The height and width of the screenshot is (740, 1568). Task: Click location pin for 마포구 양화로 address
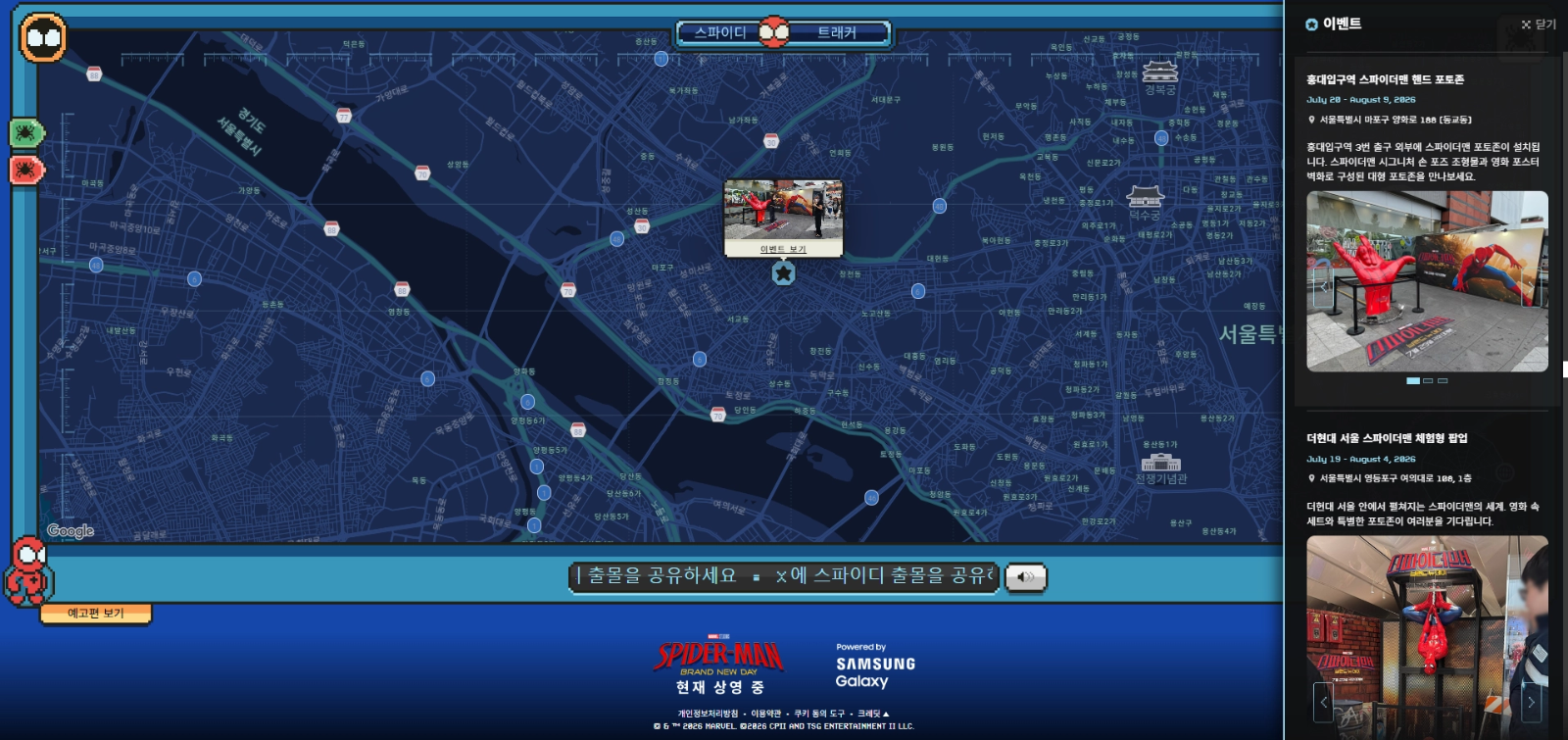click(1311, 120)
